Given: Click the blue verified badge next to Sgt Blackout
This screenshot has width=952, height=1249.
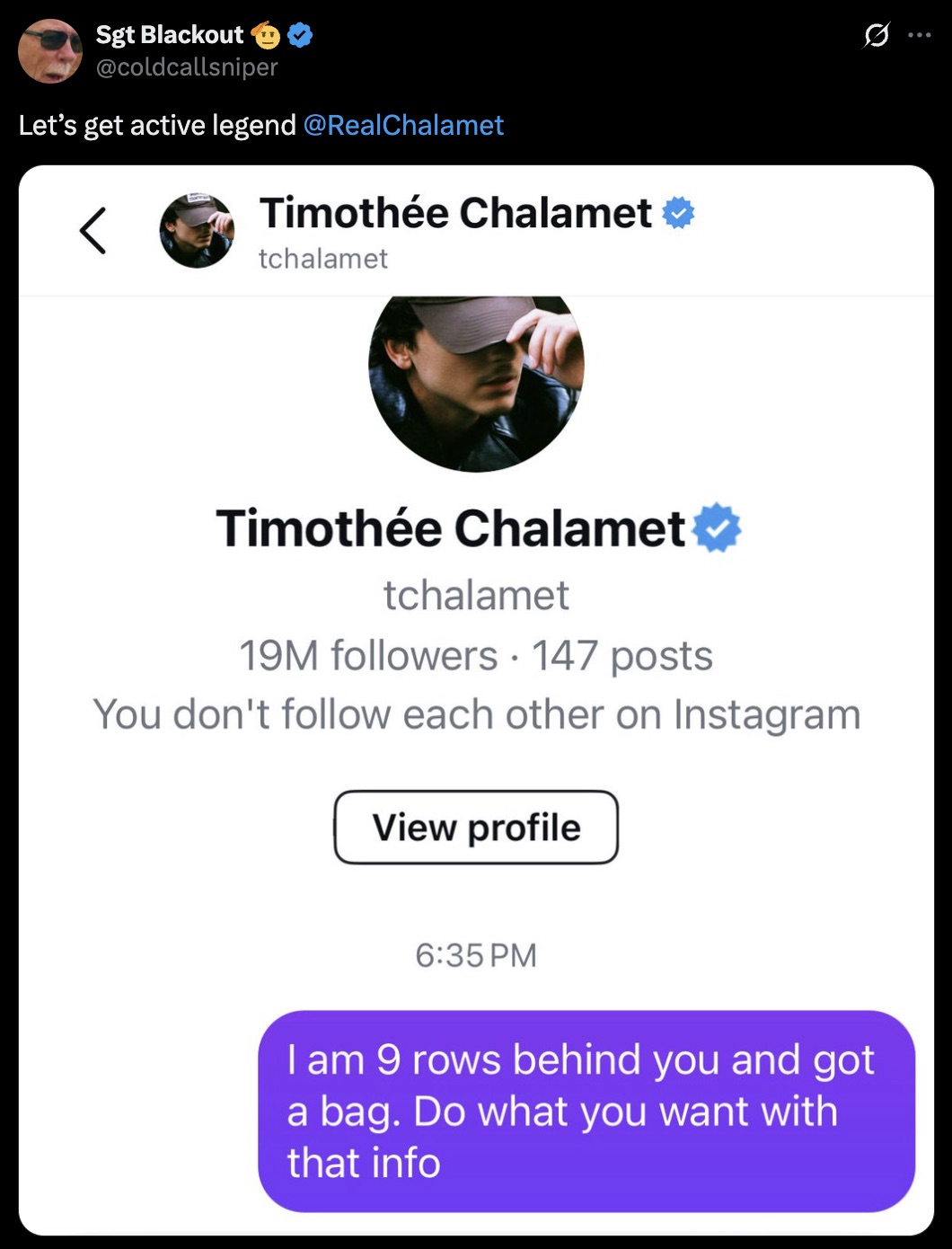Looking at the screenshot, I should pos(300,36).
